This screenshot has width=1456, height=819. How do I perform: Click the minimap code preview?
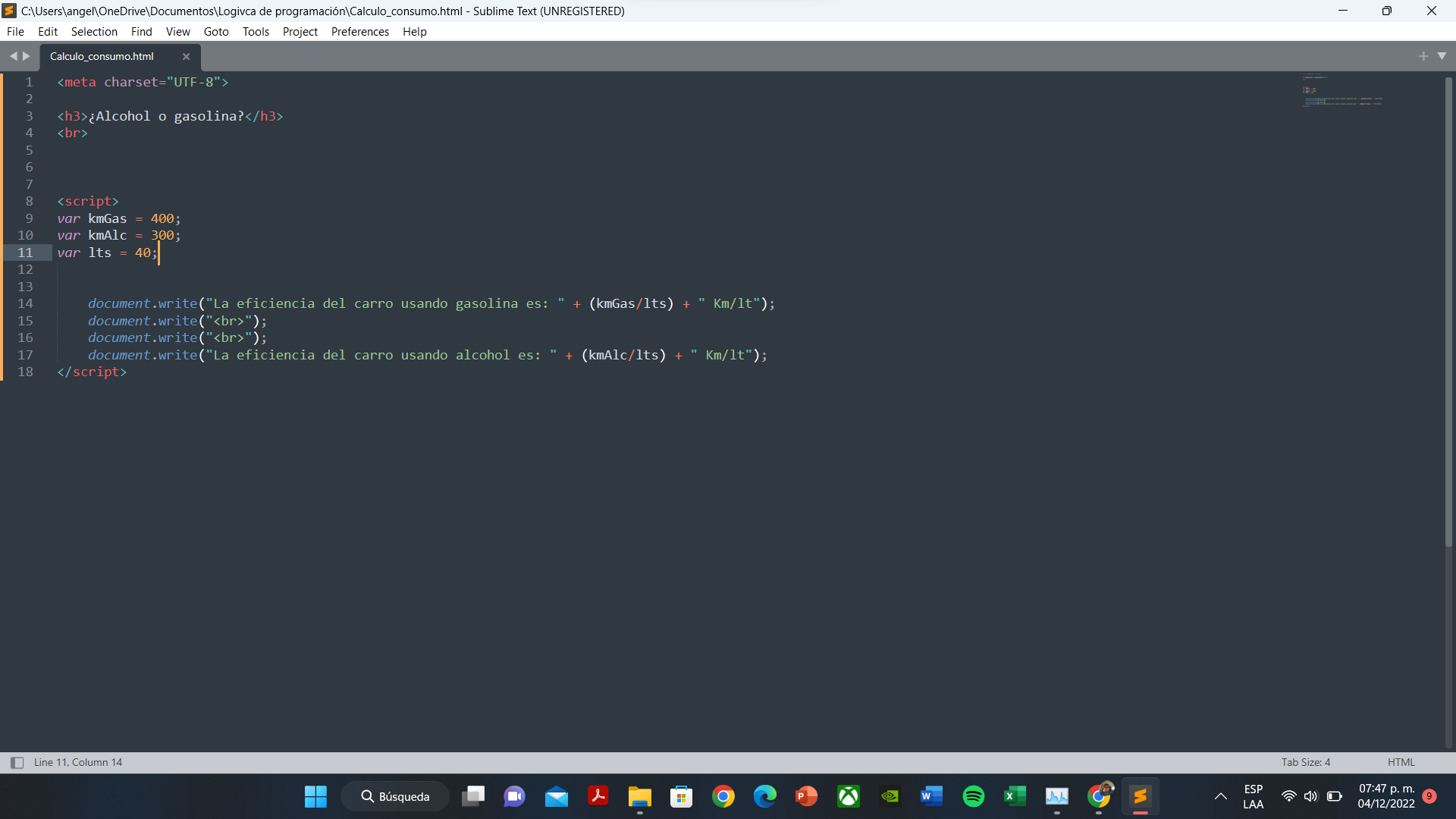[1342, 91]
